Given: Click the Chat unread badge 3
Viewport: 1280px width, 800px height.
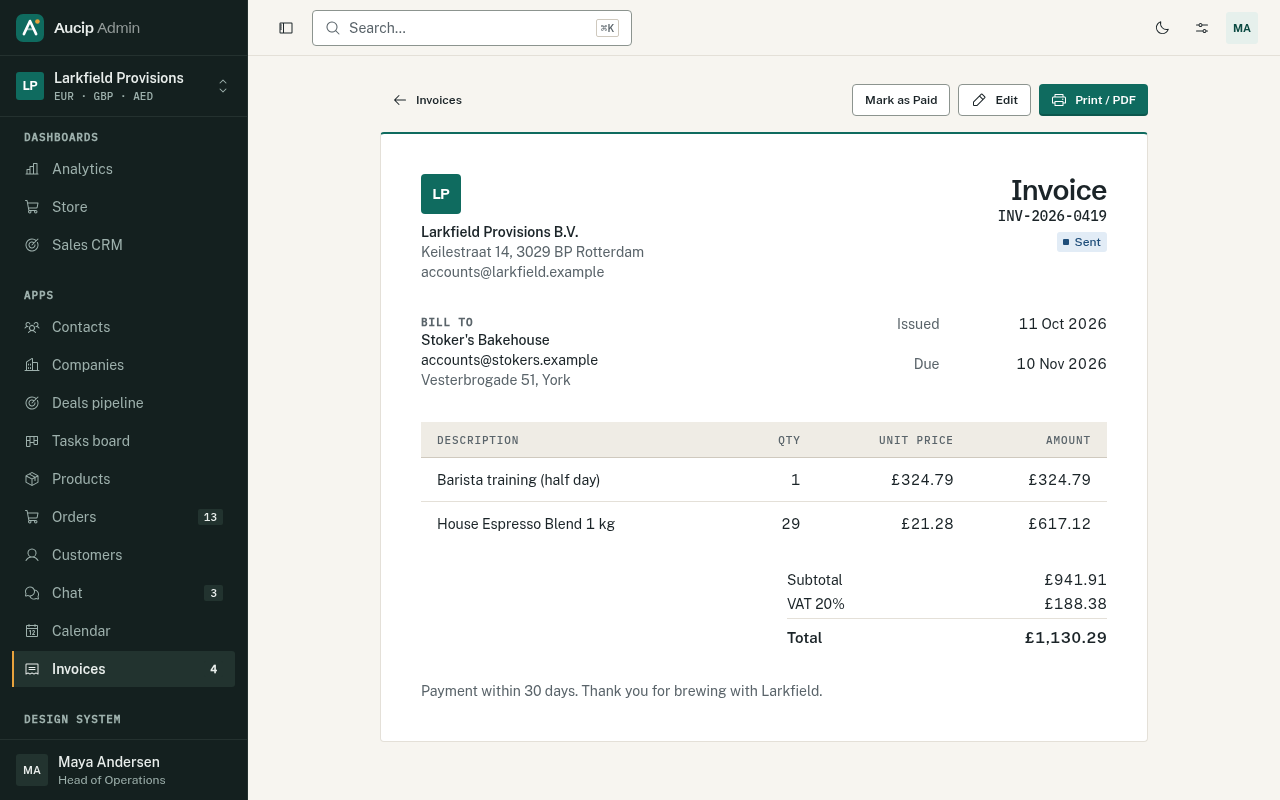Looking at the screenshot, I should click(213, 593).
